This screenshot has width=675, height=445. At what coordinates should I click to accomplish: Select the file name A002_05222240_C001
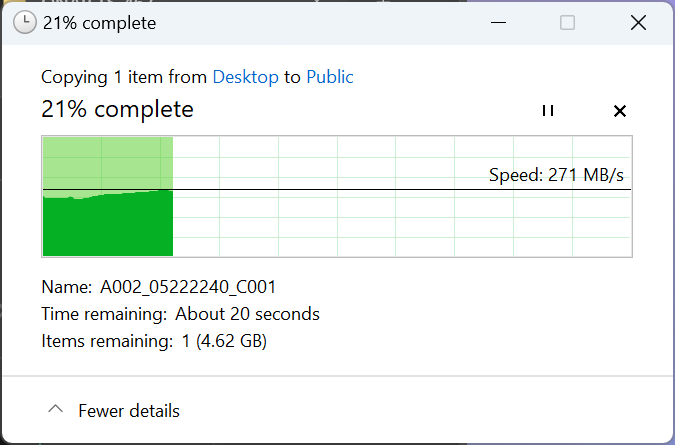pyautogui.click(x=188, y=287)
